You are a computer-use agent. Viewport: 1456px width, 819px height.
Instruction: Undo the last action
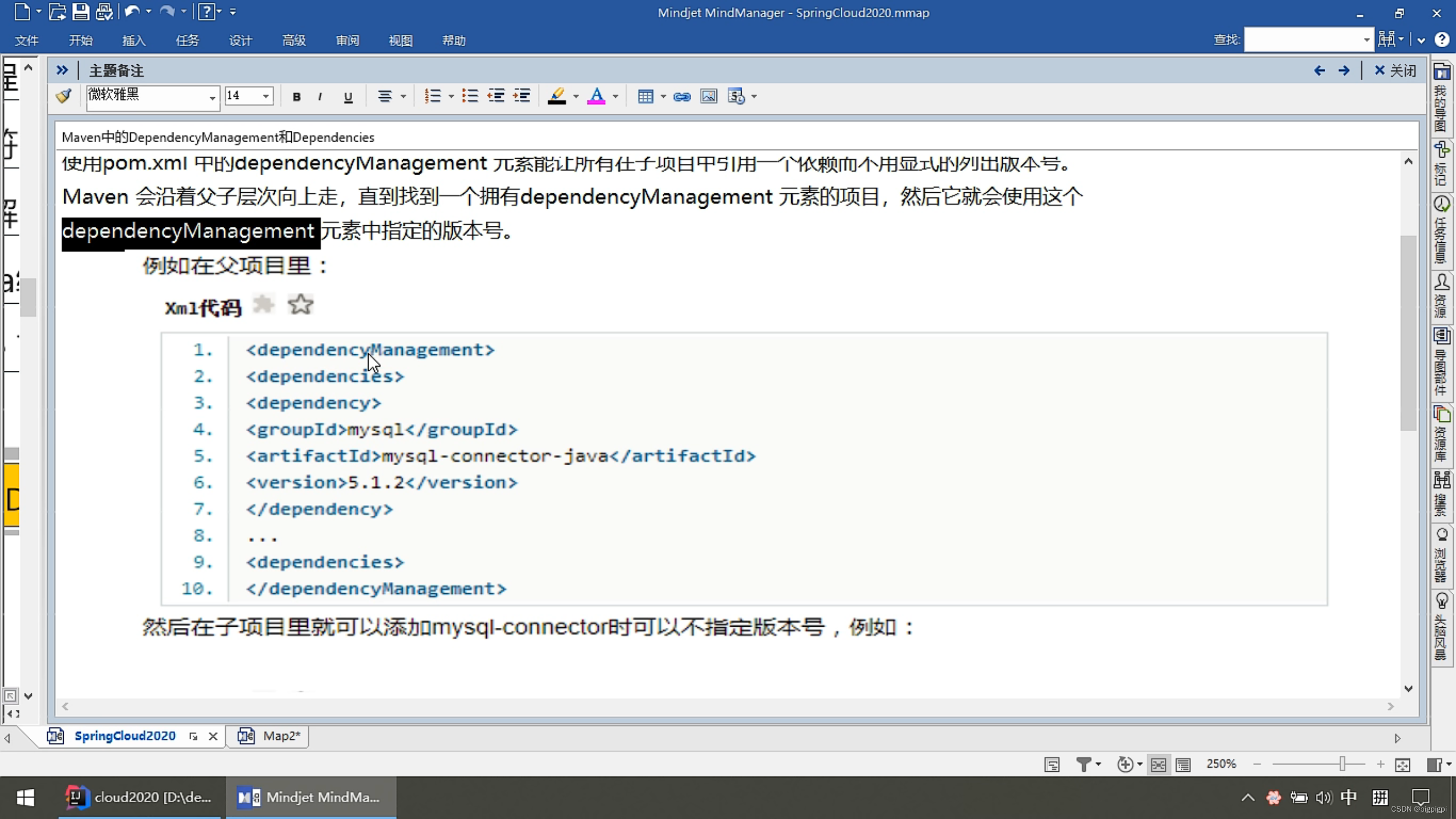pos(131,11)
